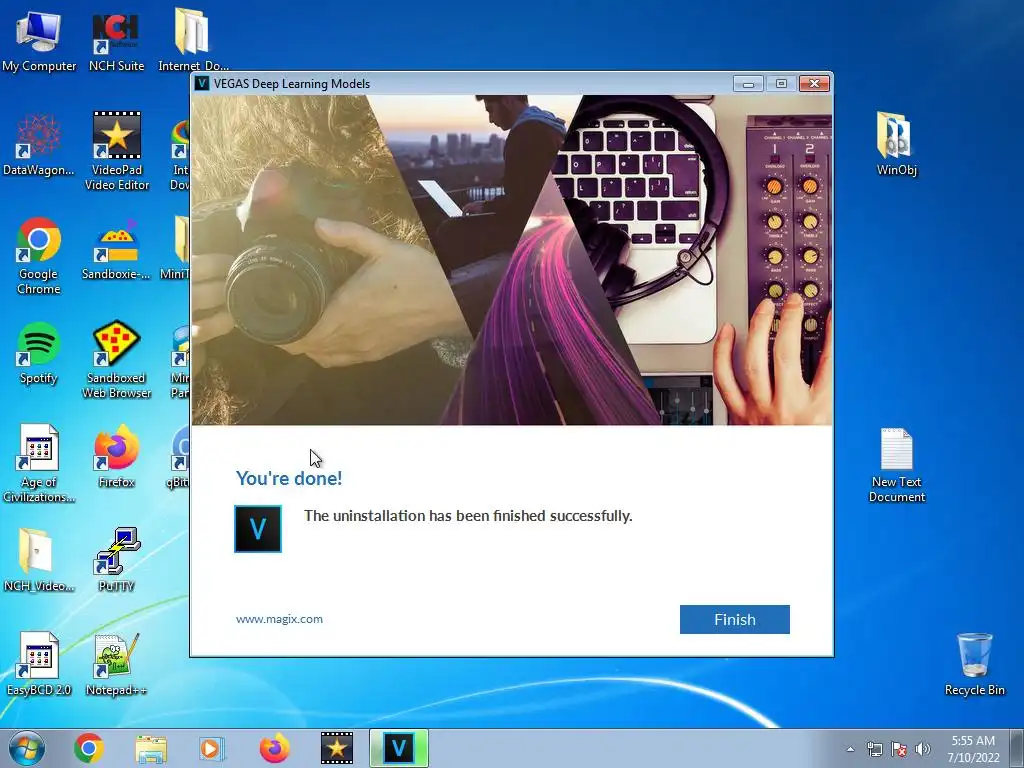The width and height of the screenshot is (1024, 768).
Task: Click the taskbar clock showing 5:55 AM
Action: click(x=973, y=748)
